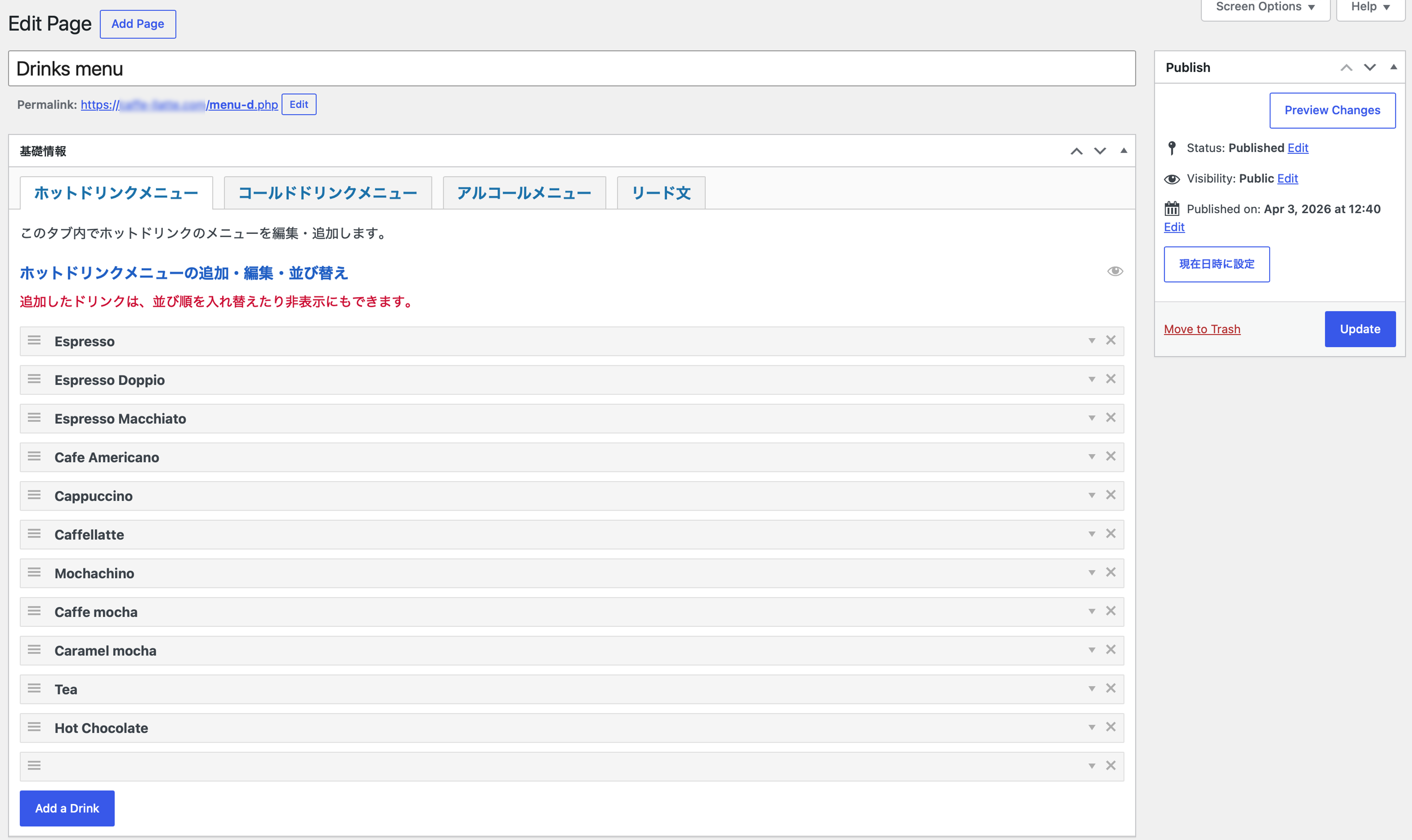
Task: Expand the Espresso row details
Action: [x=1092, y=341]
